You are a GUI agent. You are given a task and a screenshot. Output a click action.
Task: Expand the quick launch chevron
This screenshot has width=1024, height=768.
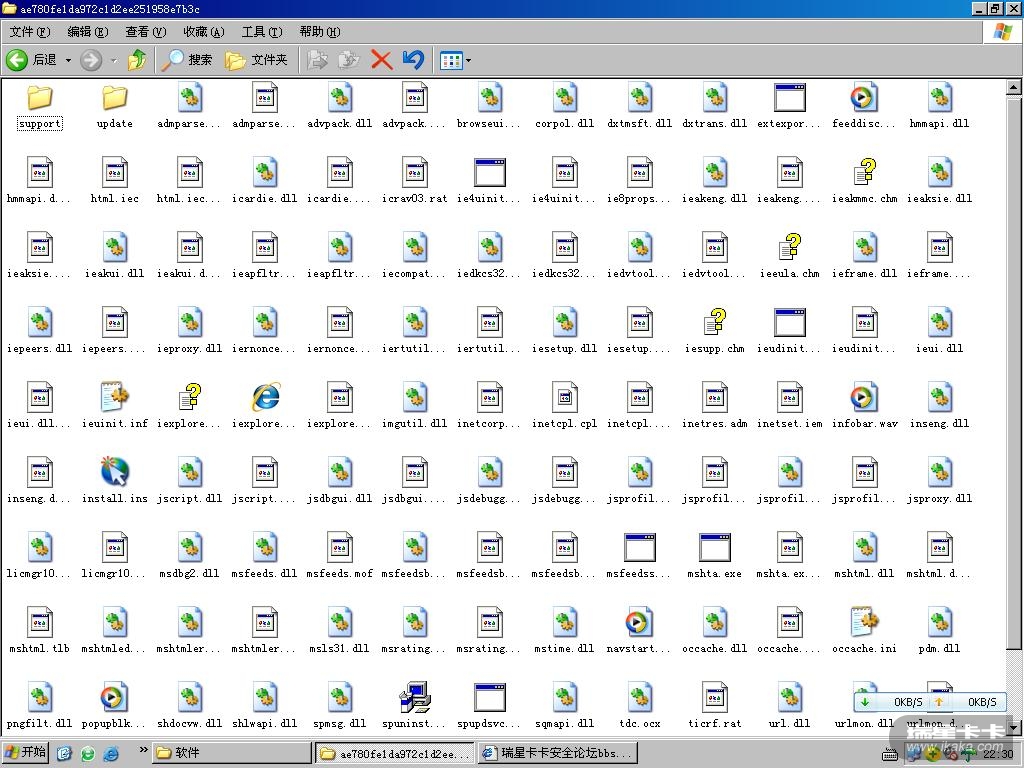tap(144, 749)
